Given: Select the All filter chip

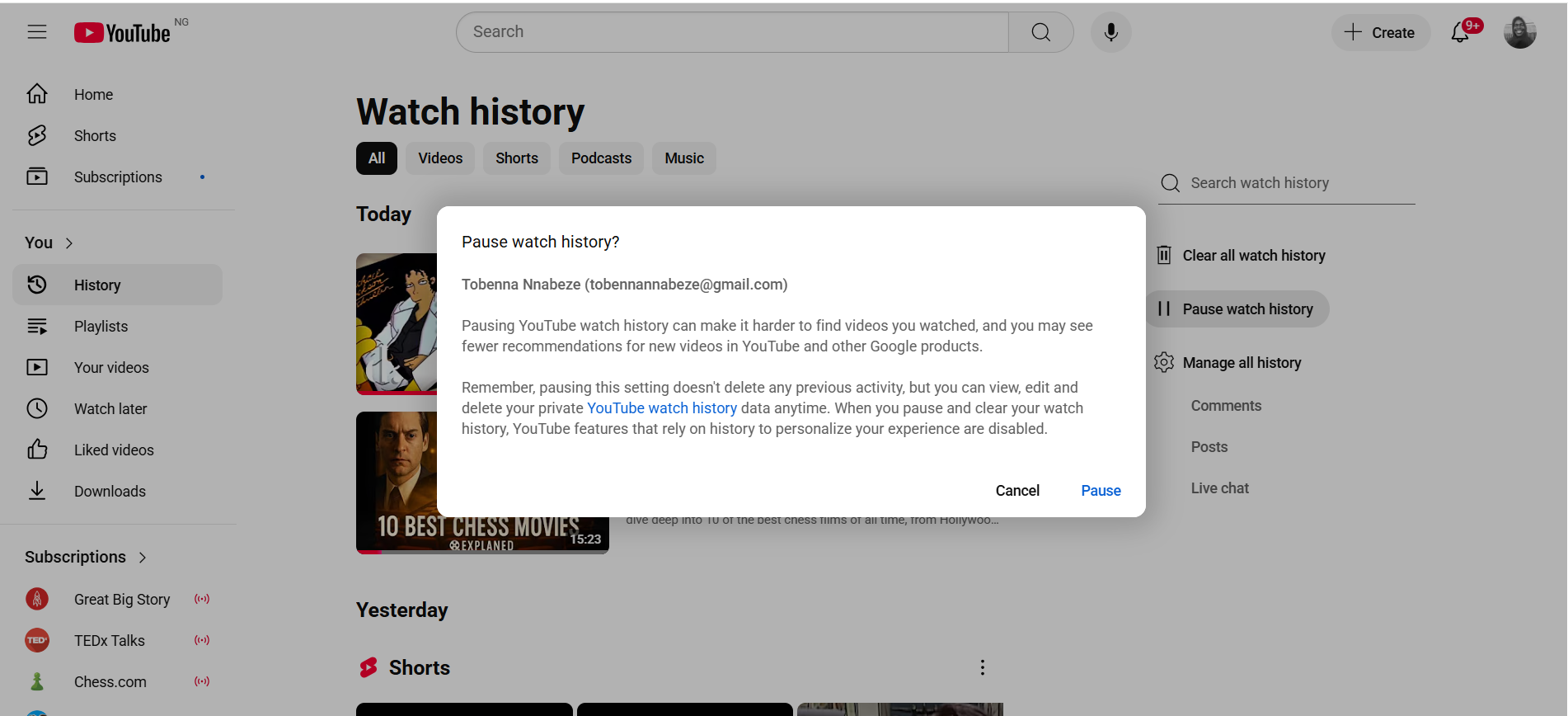Looking at the screenshot, I should point(377,158).
